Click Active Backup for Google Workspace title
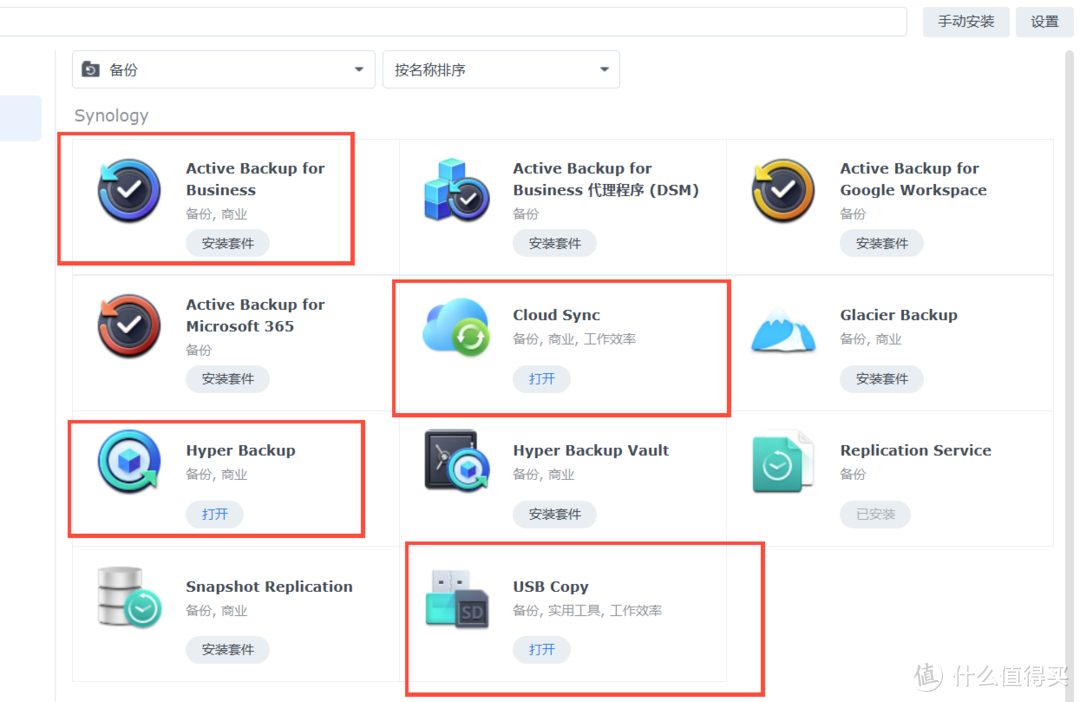Viewport: 1080px width, 702px height. [x=913, y=179]
